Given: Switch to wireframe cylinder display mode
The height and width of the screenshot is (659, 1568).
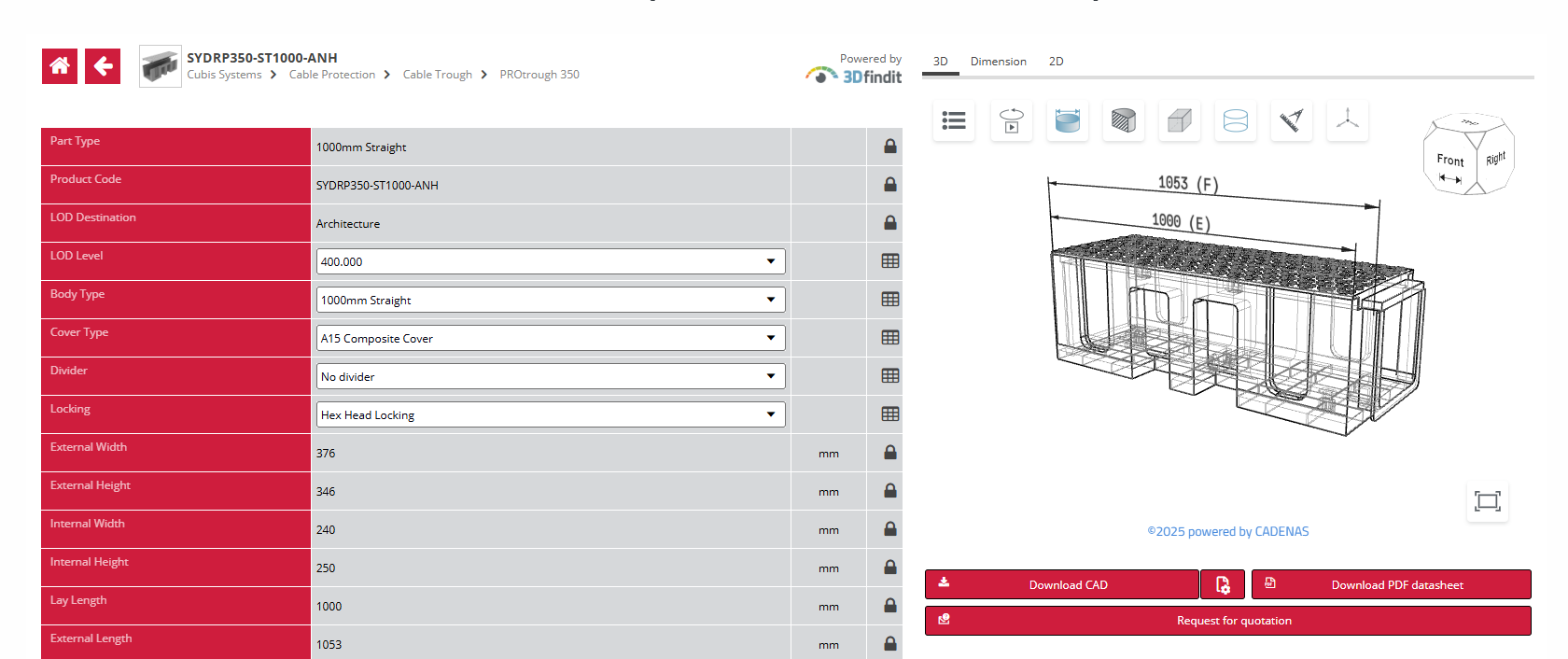Looking at the screenshot, I should (x=1235, y=120).
